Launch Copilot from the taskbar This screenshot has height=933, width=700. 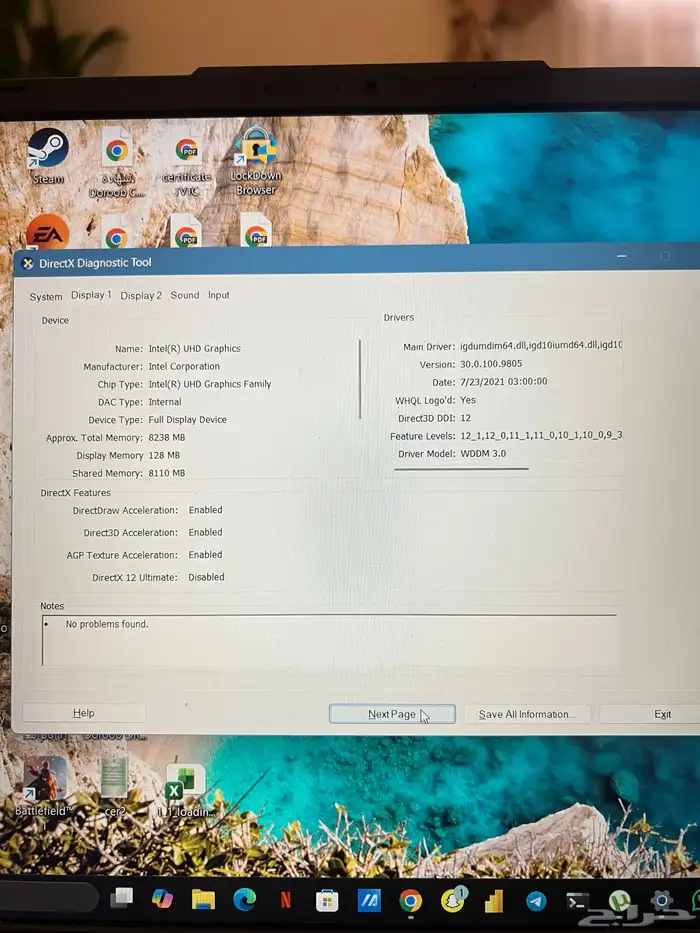click(162, 898)
